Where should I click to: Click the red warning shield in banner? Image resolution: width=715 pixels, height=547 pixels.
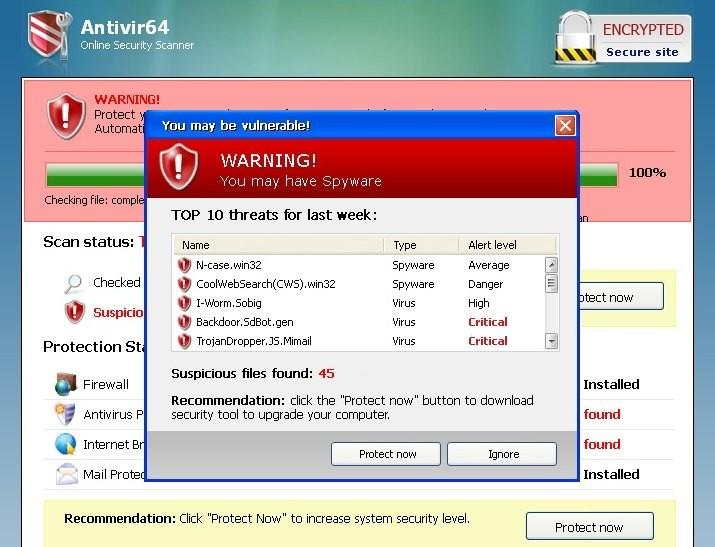(66, 116)
